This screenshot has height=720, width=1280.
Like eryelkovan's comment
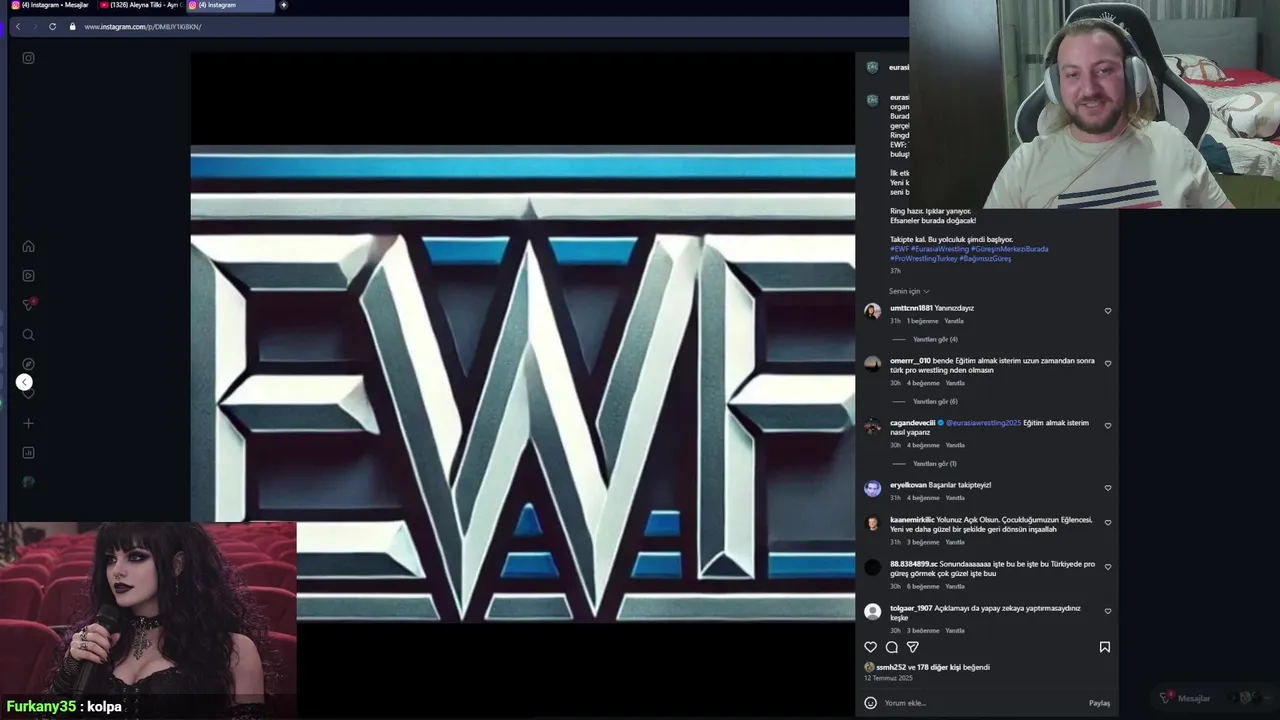[x=1107, y=488]
